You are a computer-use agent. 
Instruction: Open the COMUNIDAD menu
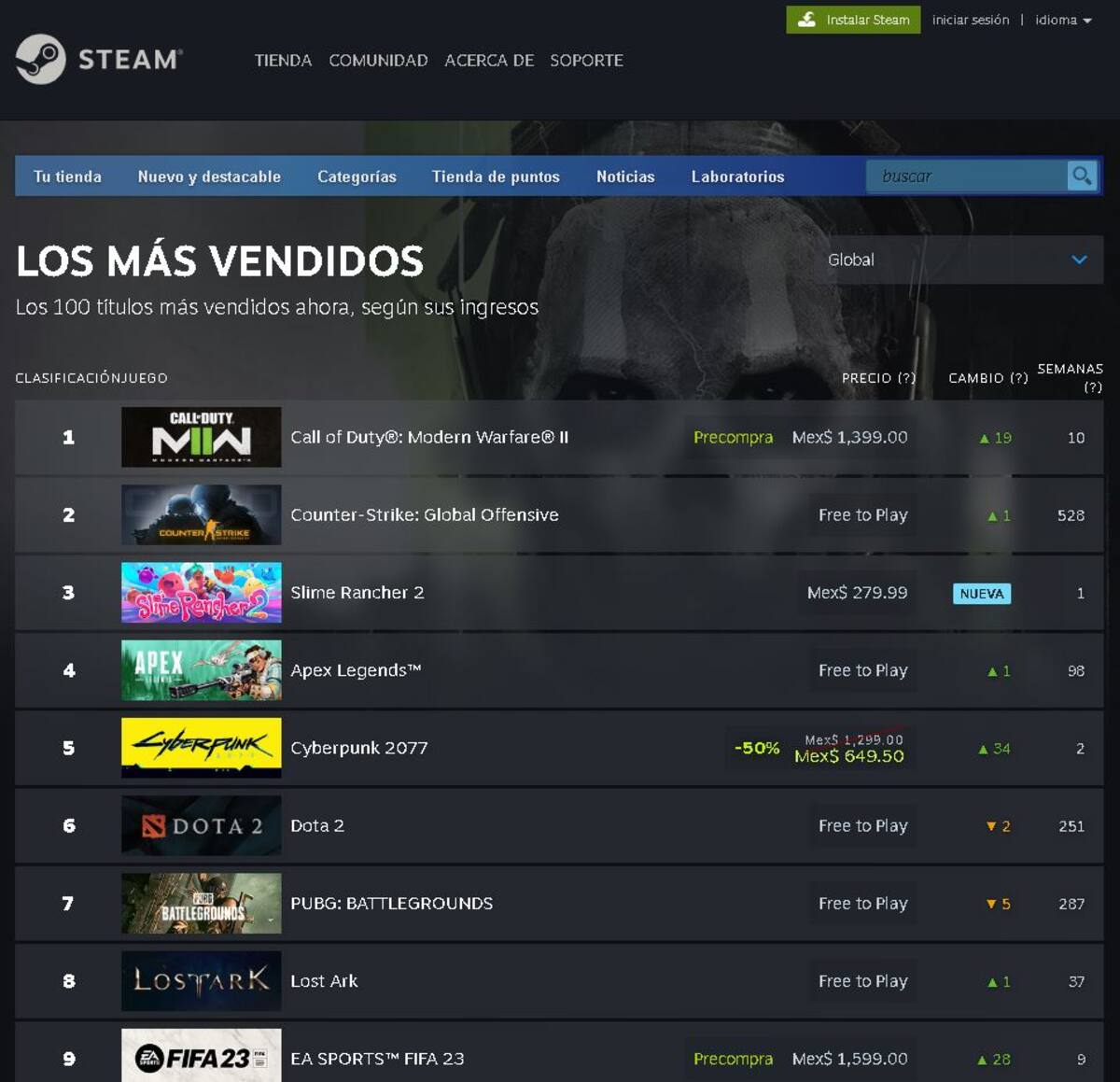pos(378,60)
